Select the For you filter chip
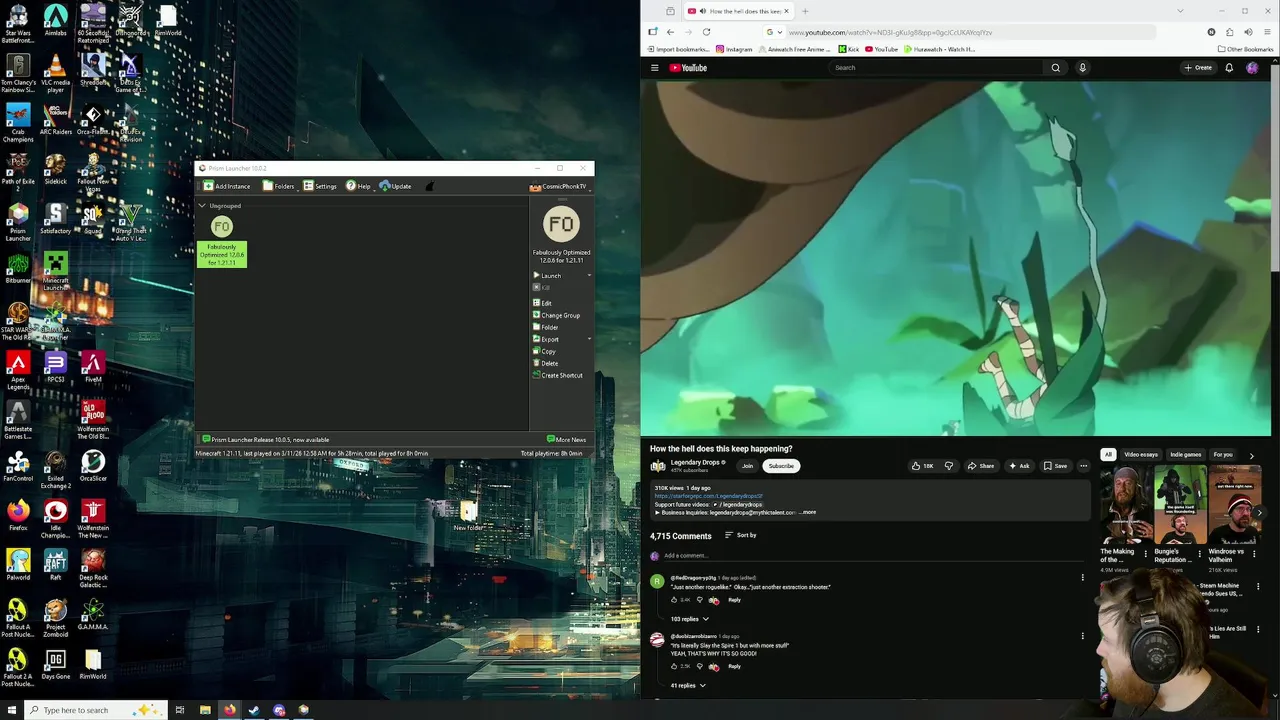 pos(1223,455)
